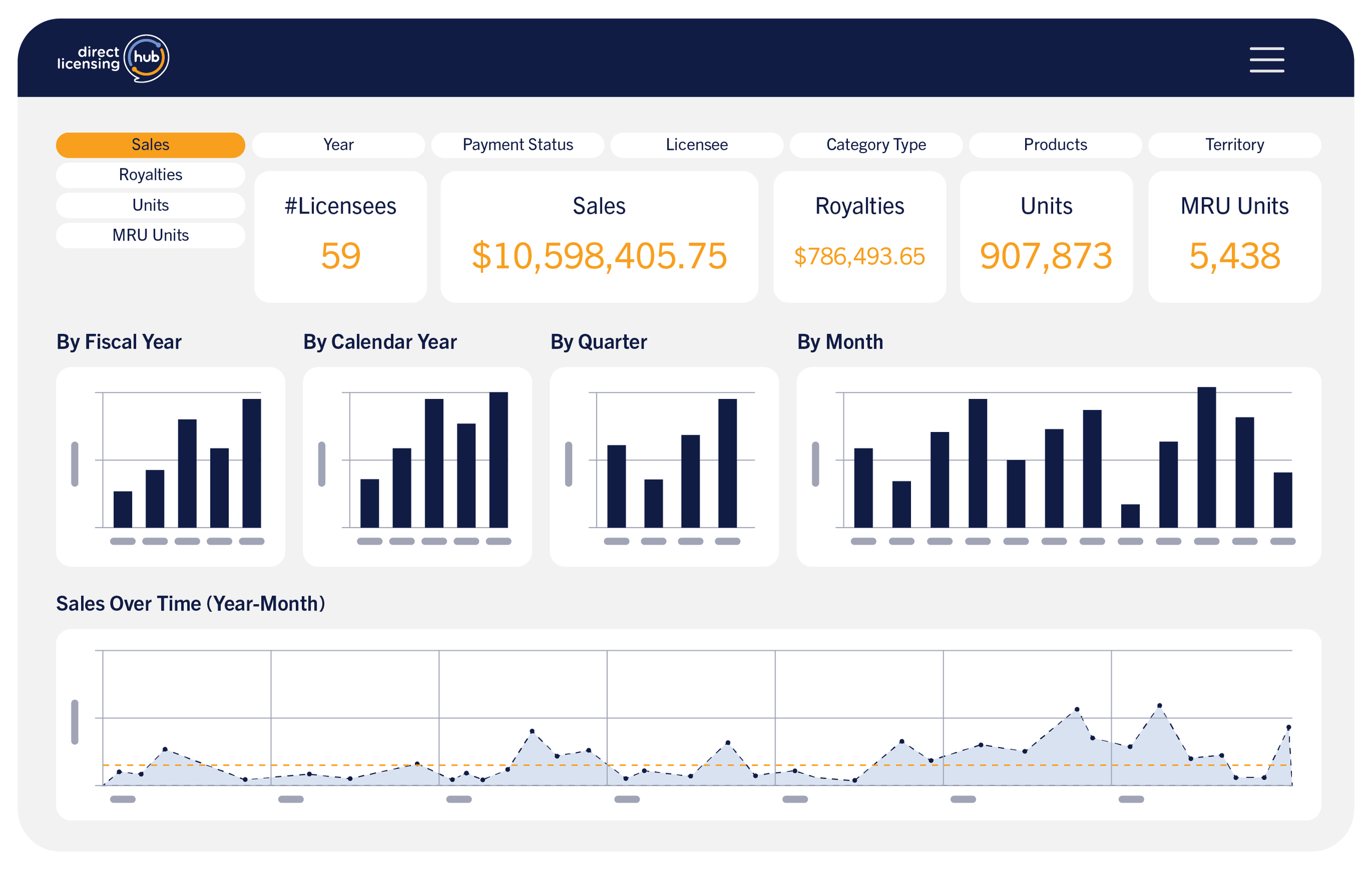Switch metric to MRU Units

(150, 235)
